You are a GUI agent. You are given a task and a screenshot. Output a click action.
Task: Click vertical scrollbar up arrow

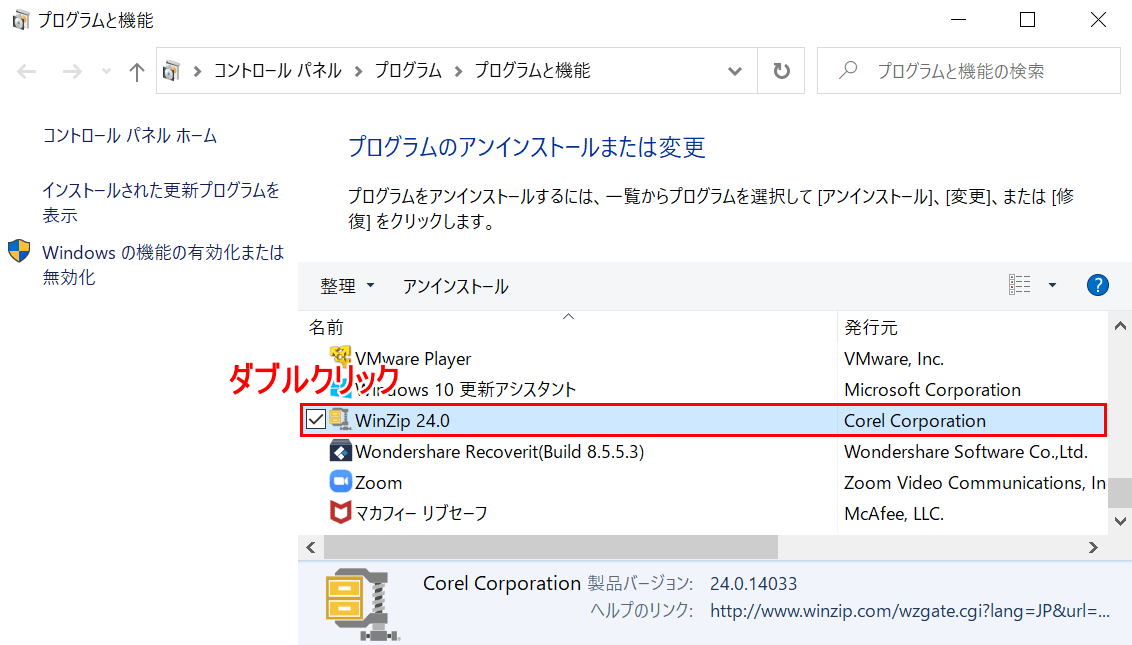tap(1120, 326)
